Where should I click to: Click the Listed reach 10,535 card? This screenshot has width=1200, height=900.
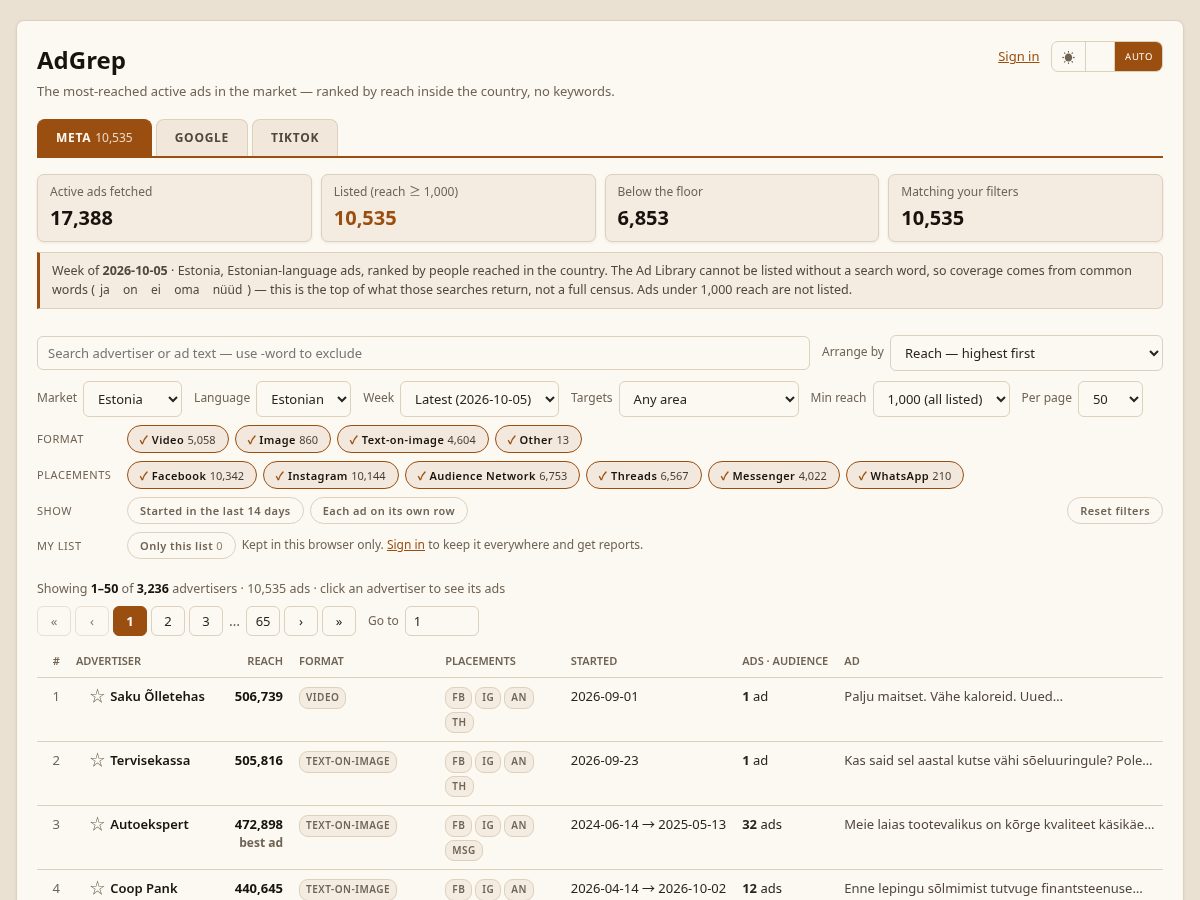(458, 208)
